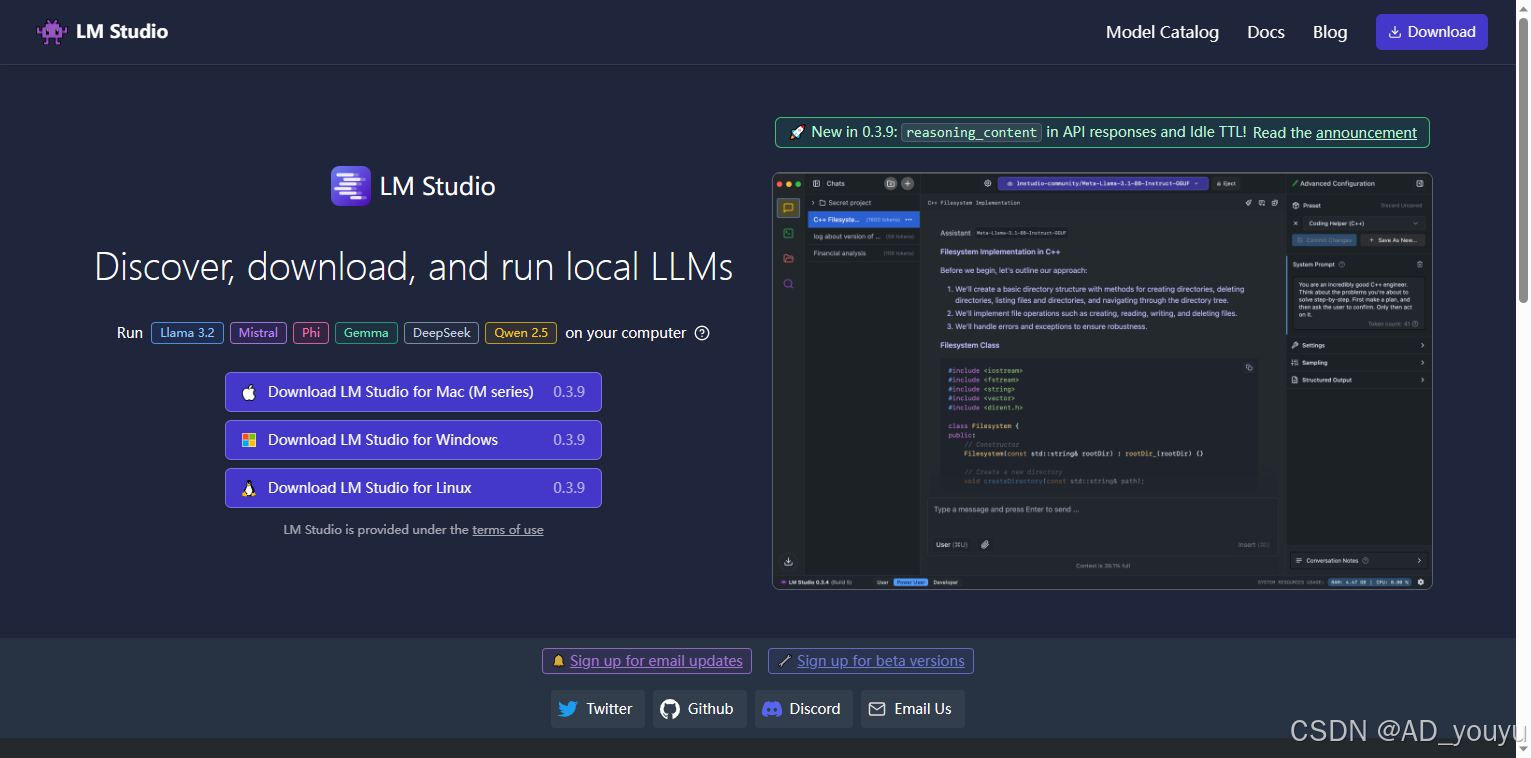Click the Eject model button

tap(1226, 183)
